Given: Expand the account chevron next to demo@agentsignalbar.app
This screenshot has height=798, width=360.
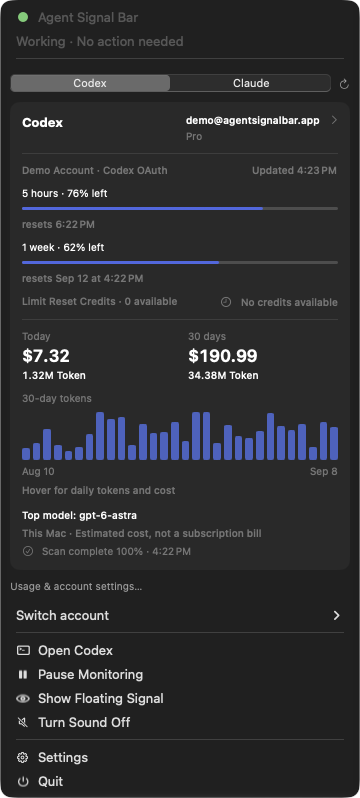Looking at the screenshot, I should coord(334,120).
